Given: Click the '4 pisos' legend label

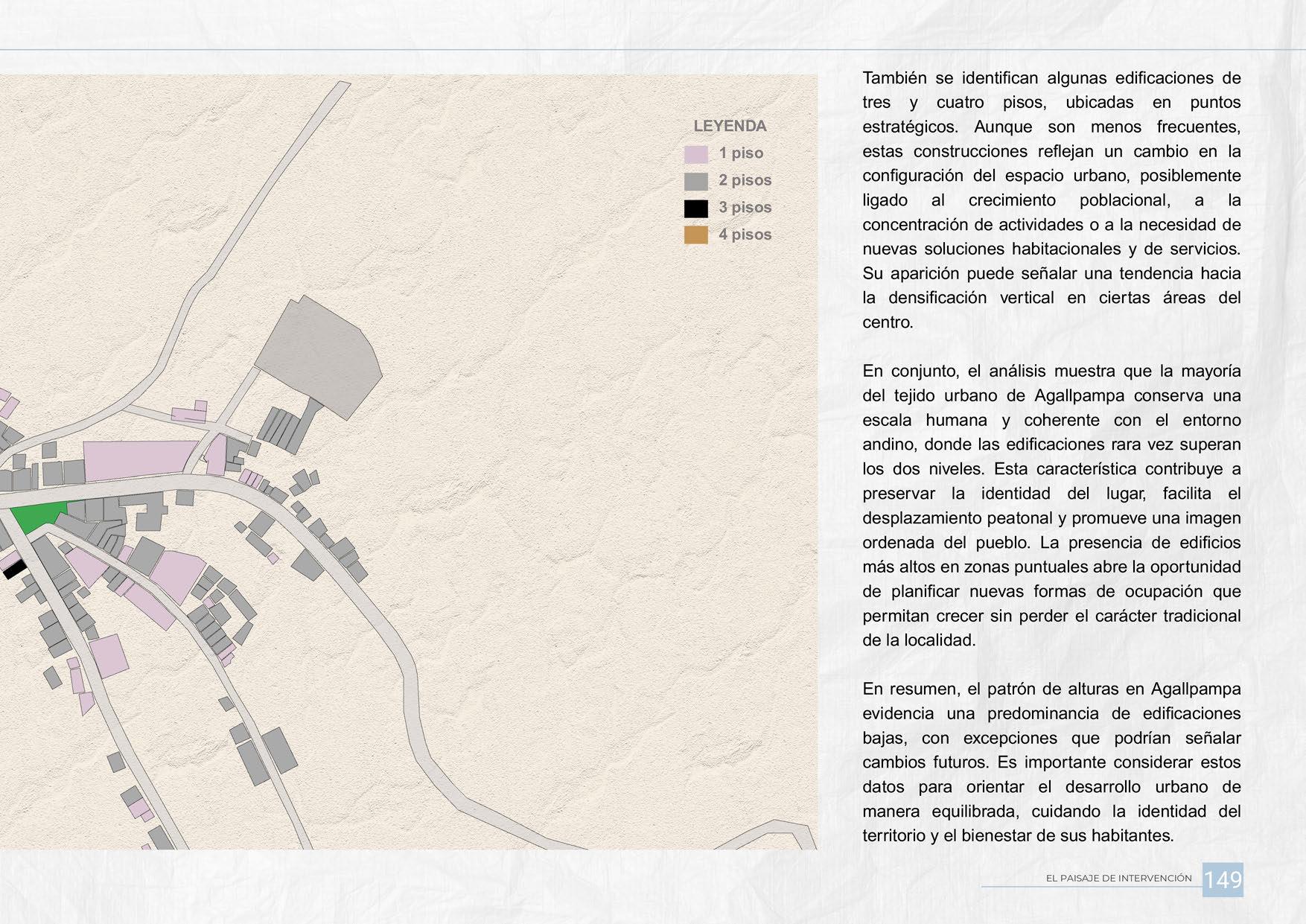Looking at the screenshot, I should [745, 235].
